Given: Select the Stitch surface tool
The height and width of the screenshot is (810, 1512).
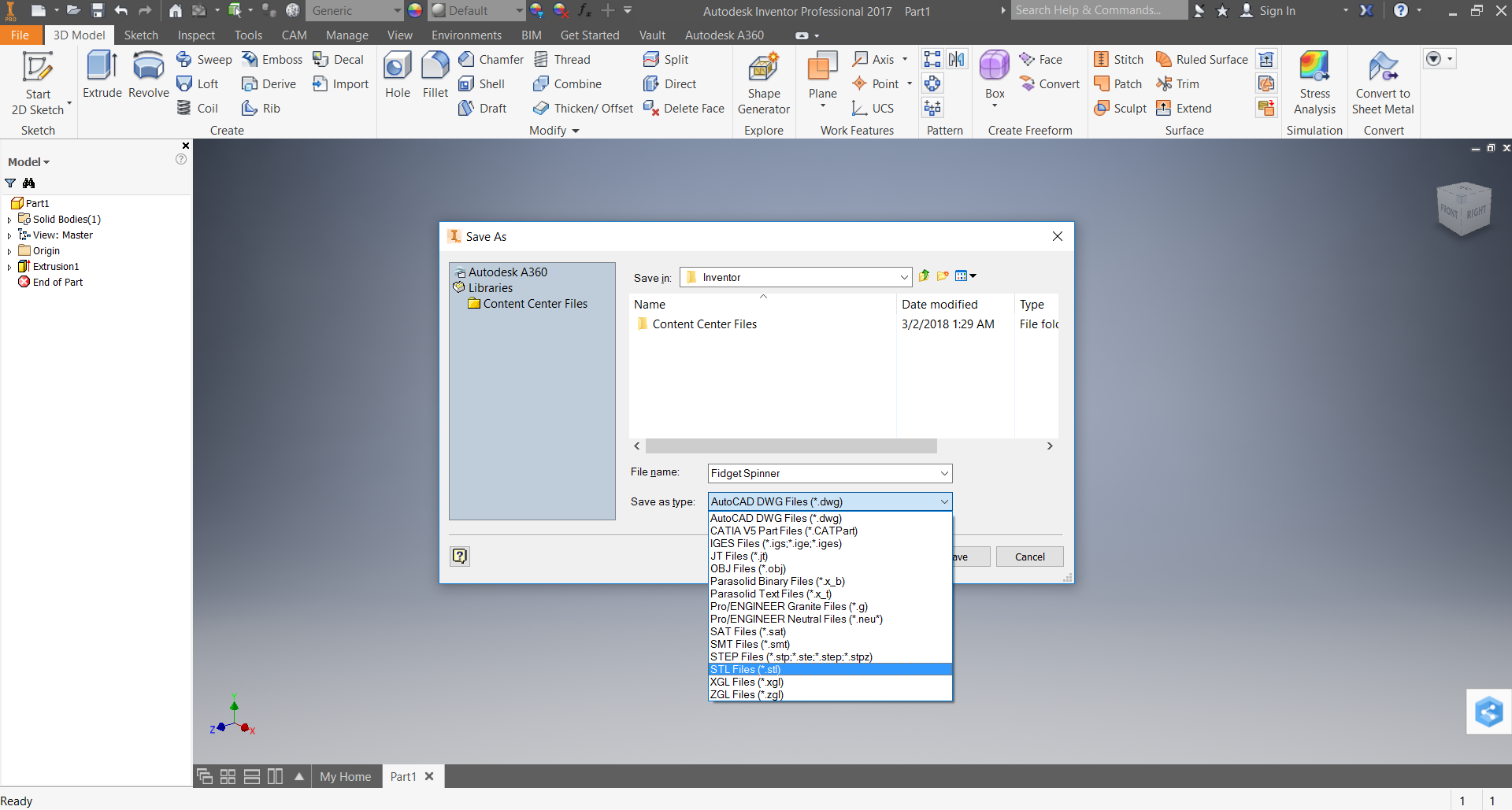Looking at the screenshot, I should pos(1118,60).
